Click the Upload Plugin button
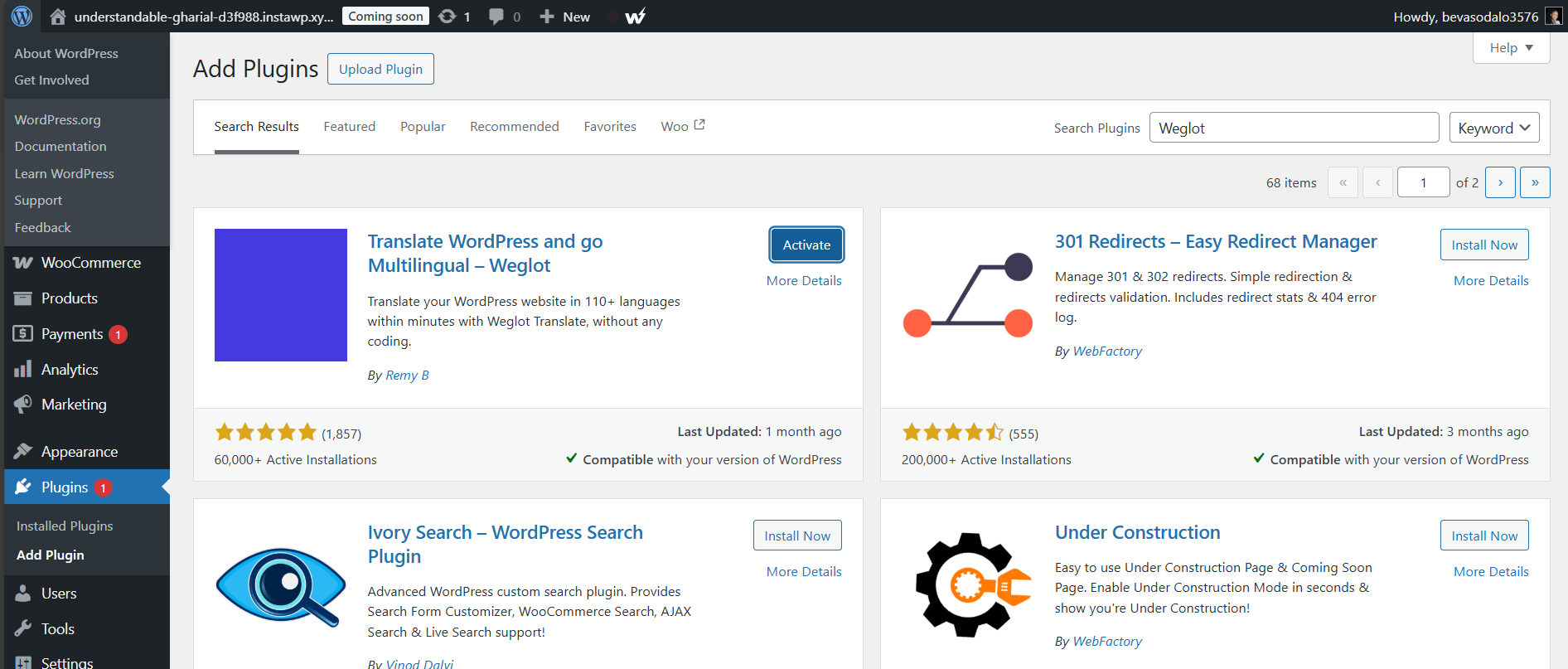This screenshot has width=1568, height=669. [380, 69]
